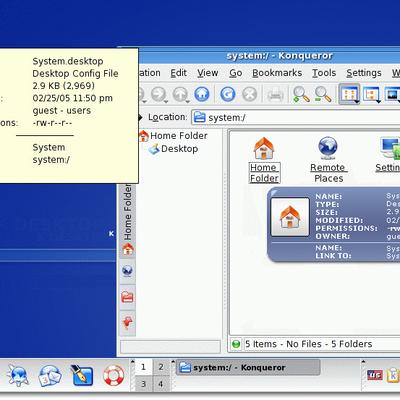Open Up button history dropdown arrow
This screenshot has width=400, height=400.
point(188,102)
